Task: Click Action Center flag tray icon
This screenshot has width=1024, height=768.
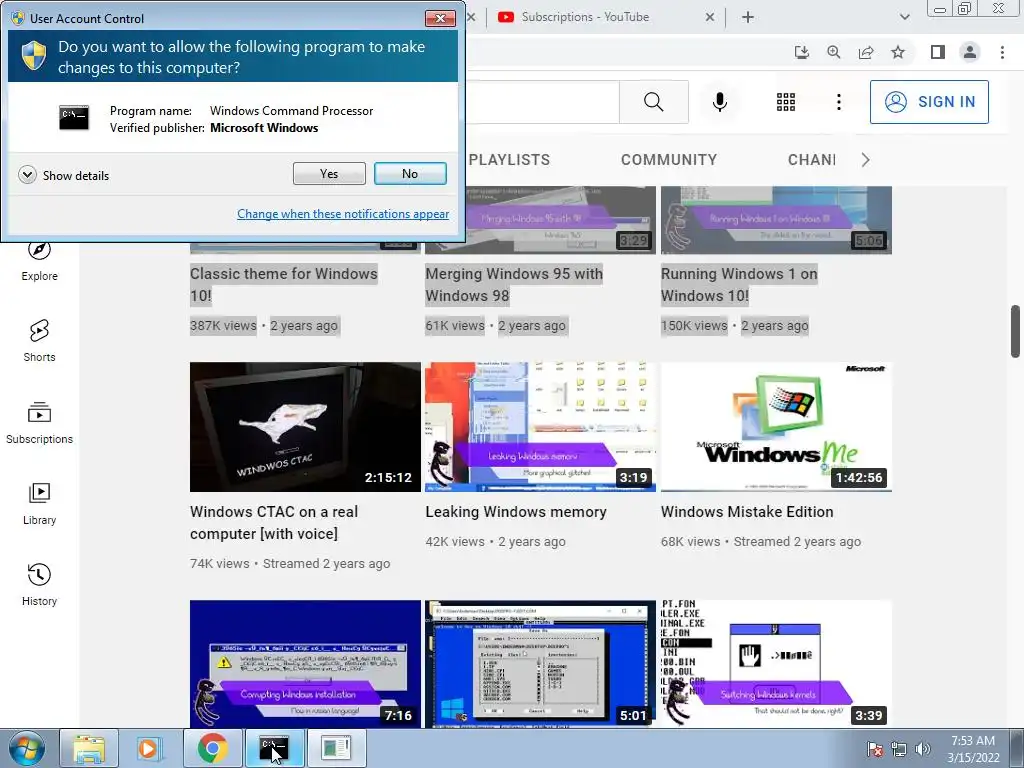Action: click(875, 749)
